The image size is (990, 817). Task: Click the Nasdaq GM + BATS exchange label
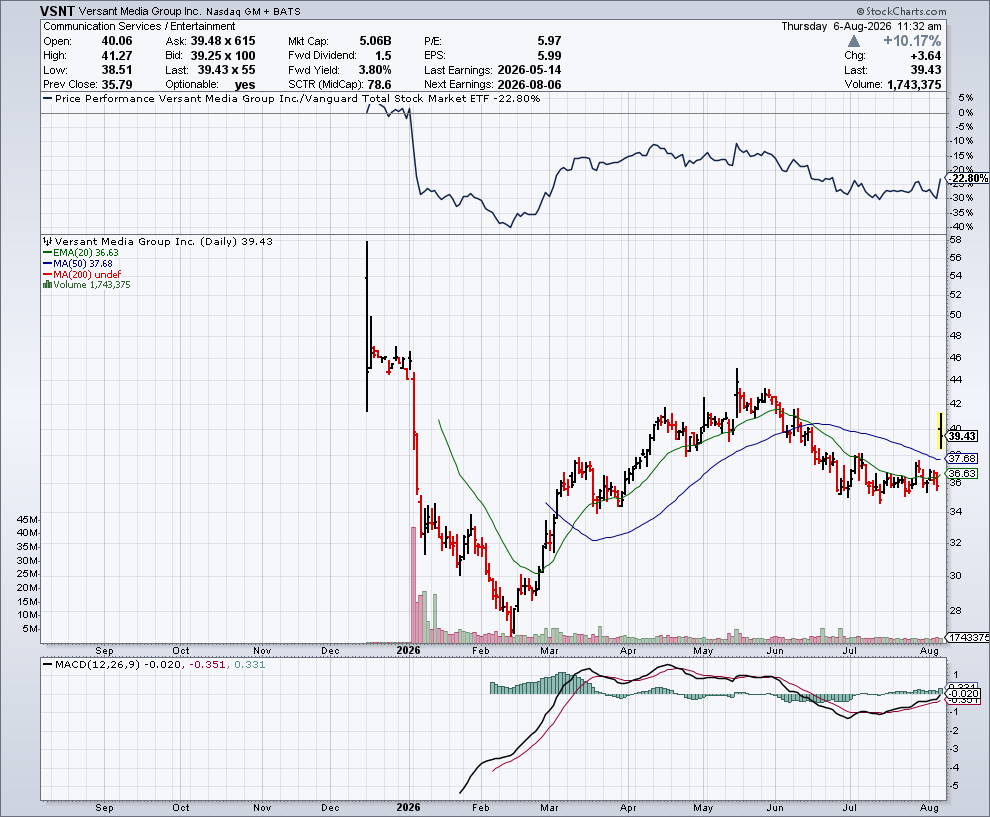[x=253, y=12]
